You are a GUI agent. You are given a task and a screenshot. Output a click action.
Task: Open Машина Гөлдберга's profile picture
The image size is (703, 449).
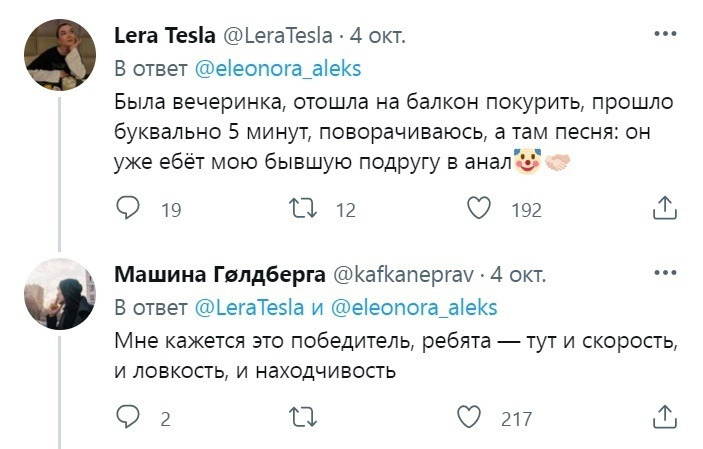pos(60,292)
